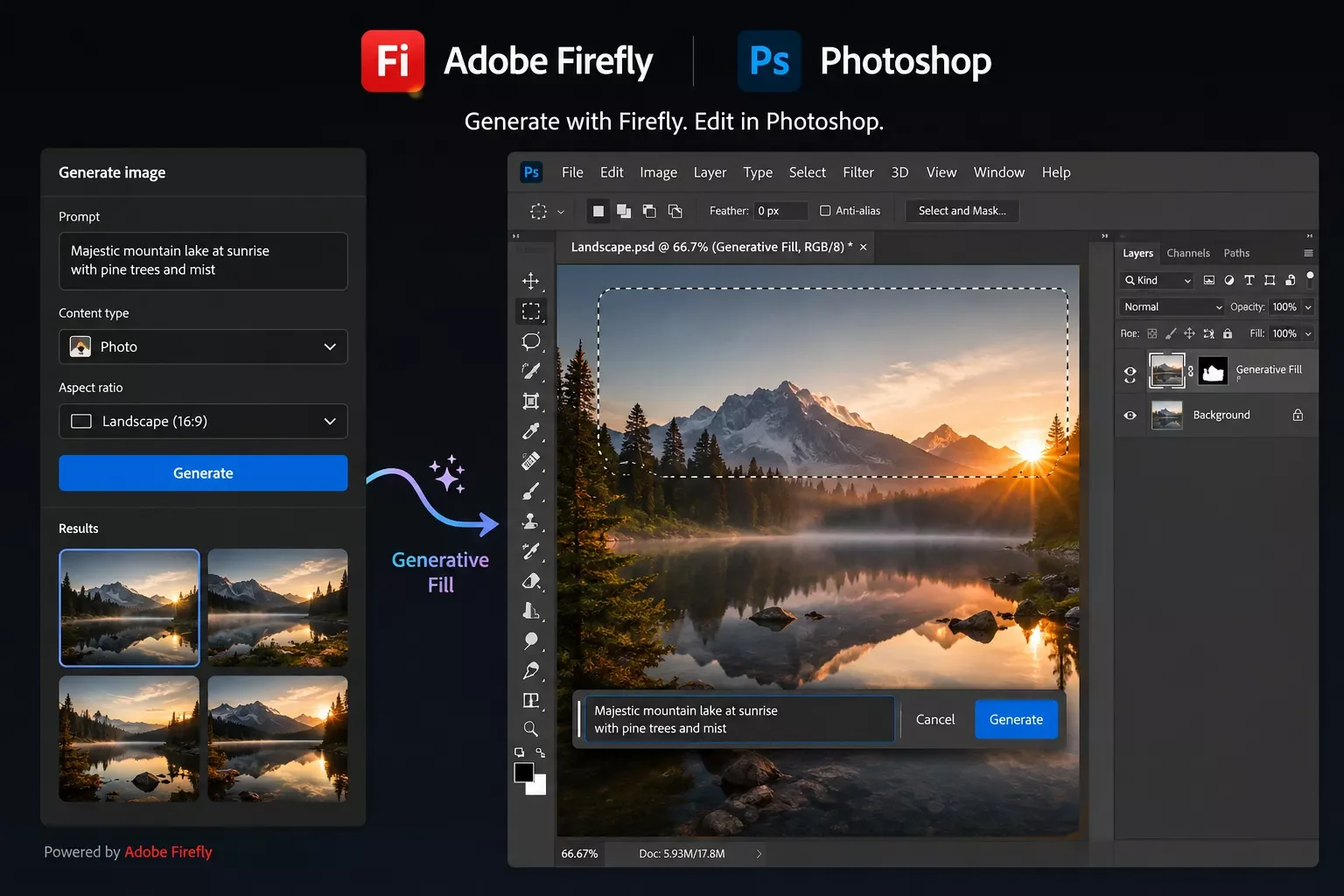Click the layer mask thumbnail
The height and width of the screenshot is (896, 1344).
[x=1213, y=371]
